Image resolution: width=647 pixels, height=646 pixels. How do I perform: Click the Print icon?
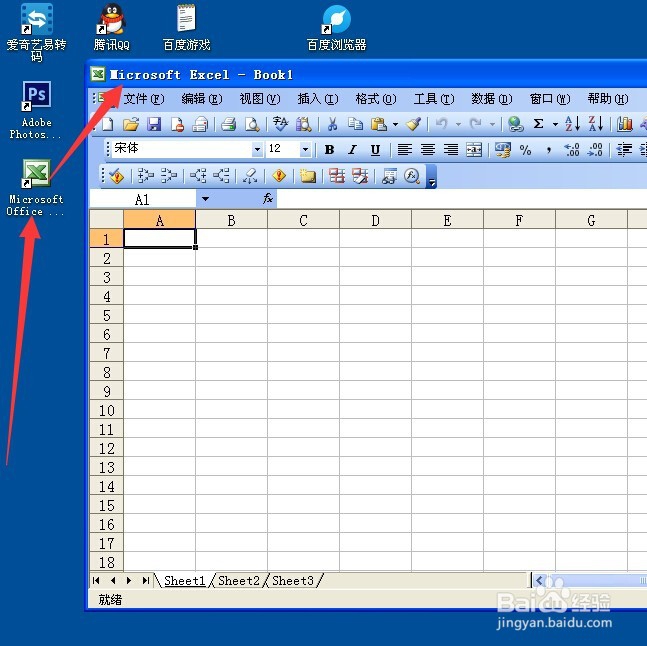click(x=228, y=124)
